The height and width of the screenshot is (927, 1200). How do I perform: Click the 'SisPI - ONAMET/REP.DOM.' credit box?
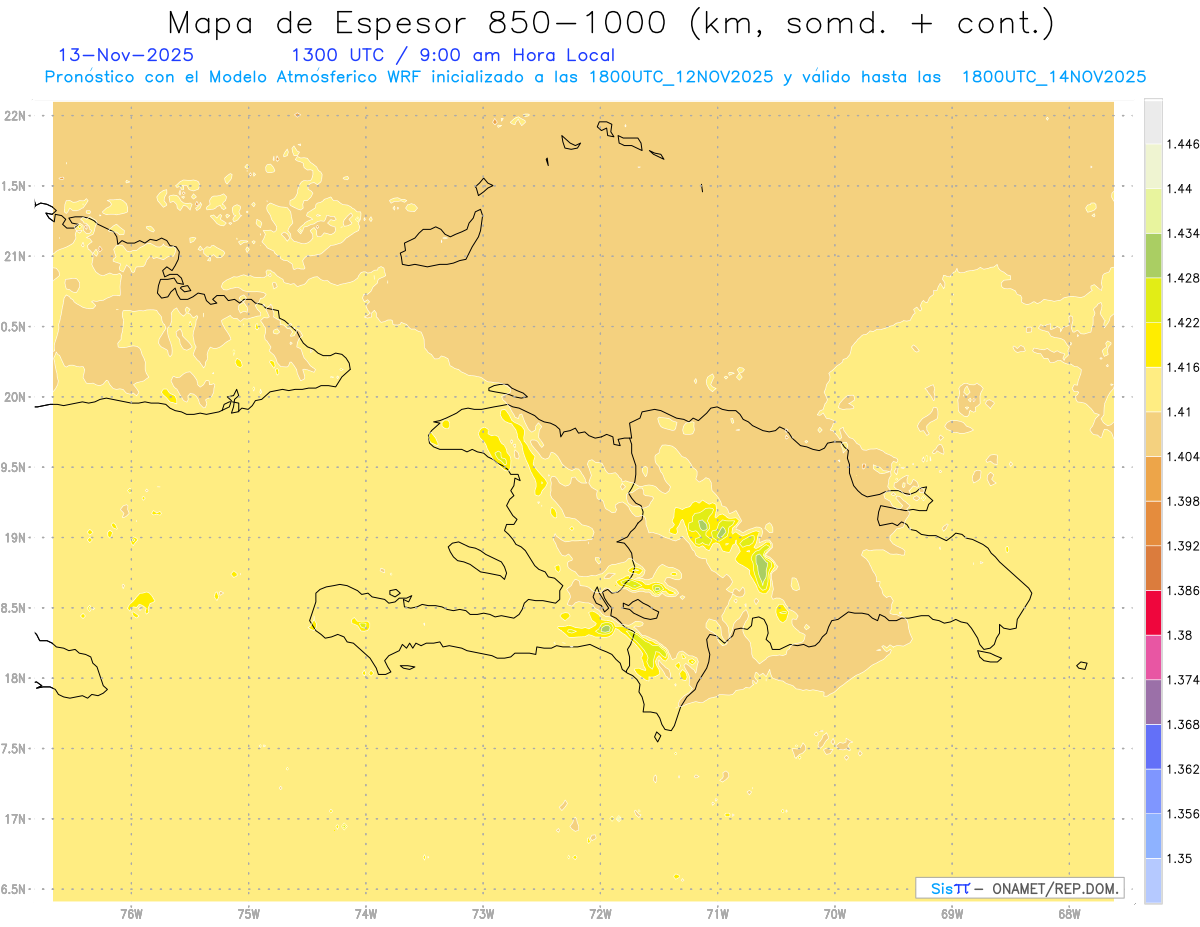(x=1020, y=888)
